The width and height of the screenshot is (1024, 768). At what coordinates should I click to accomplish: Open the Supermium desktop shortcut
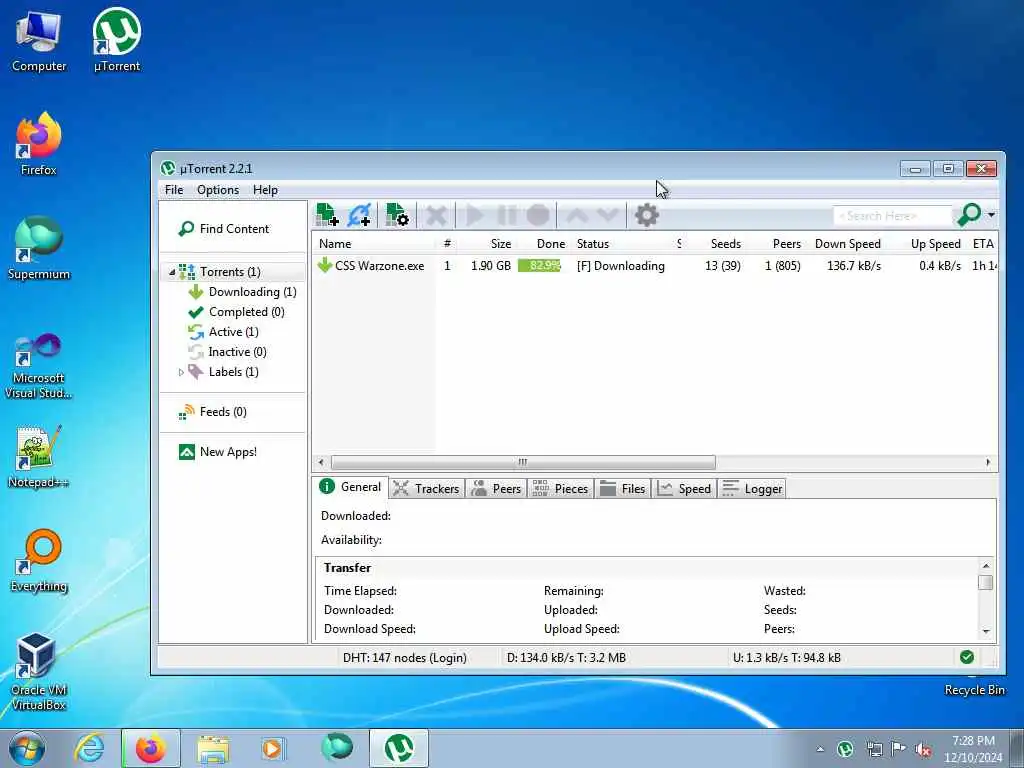39,248
